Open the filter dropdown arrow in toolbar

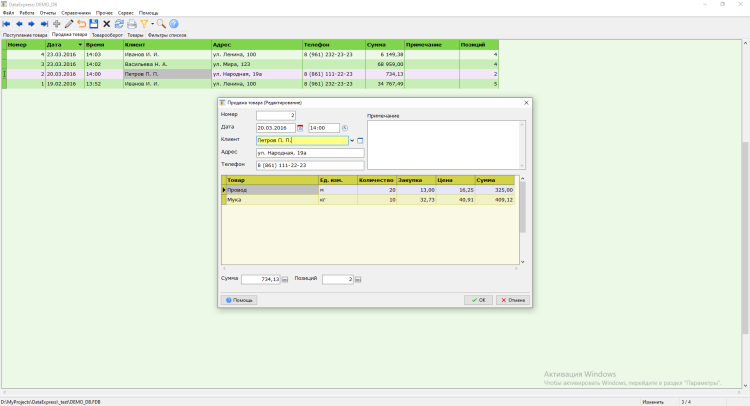[x=153, y=24]
